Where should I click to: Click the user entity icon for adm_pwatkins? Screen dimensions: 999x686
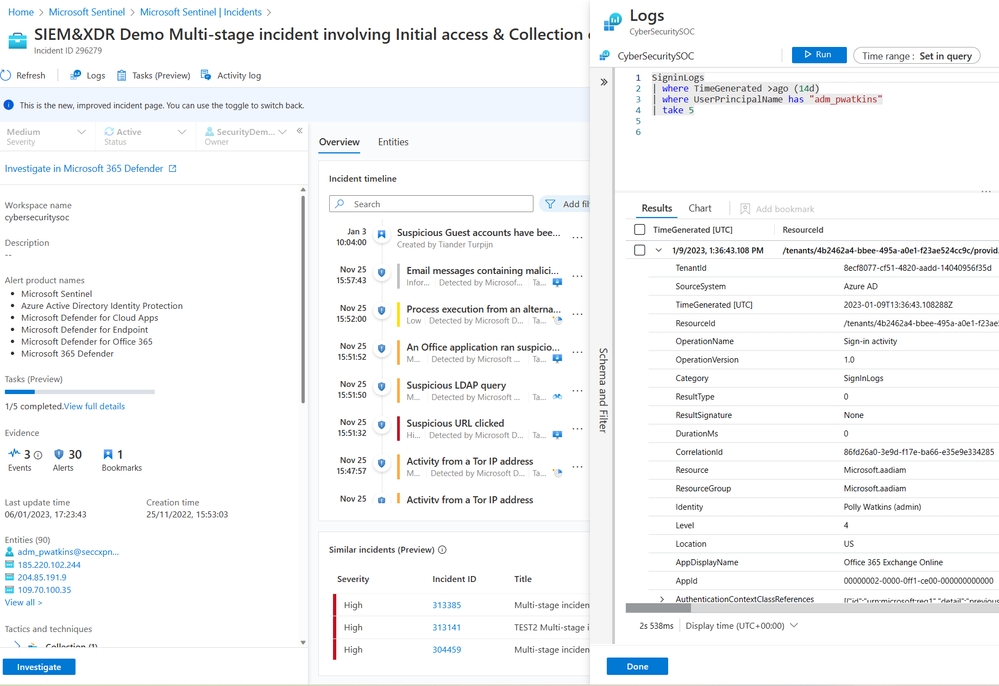10,552
